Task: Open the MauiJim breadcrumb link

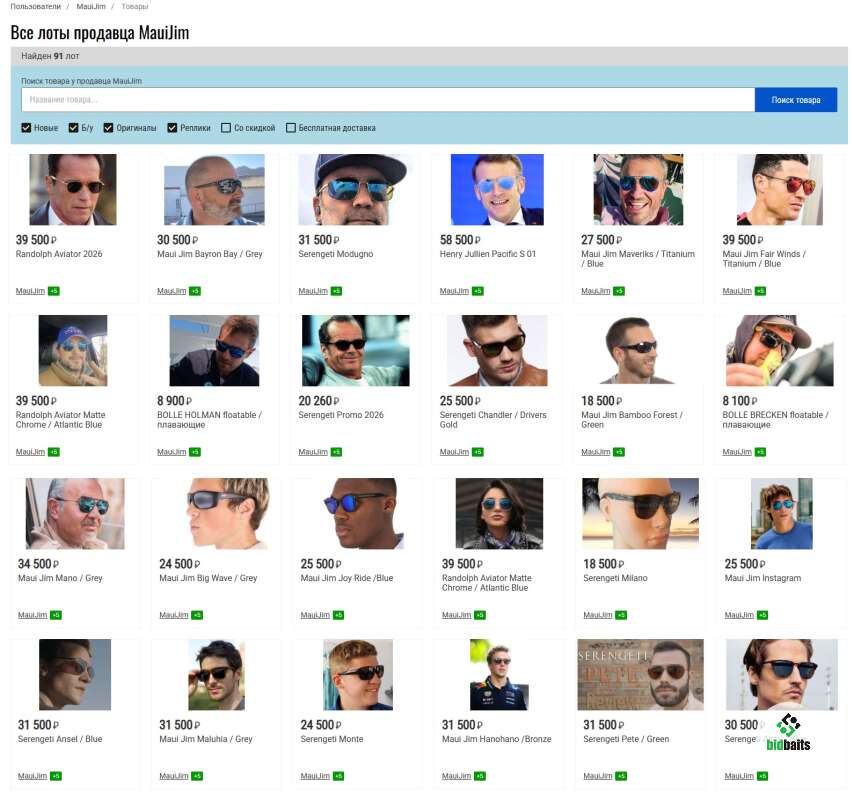Action: [91, 6]
